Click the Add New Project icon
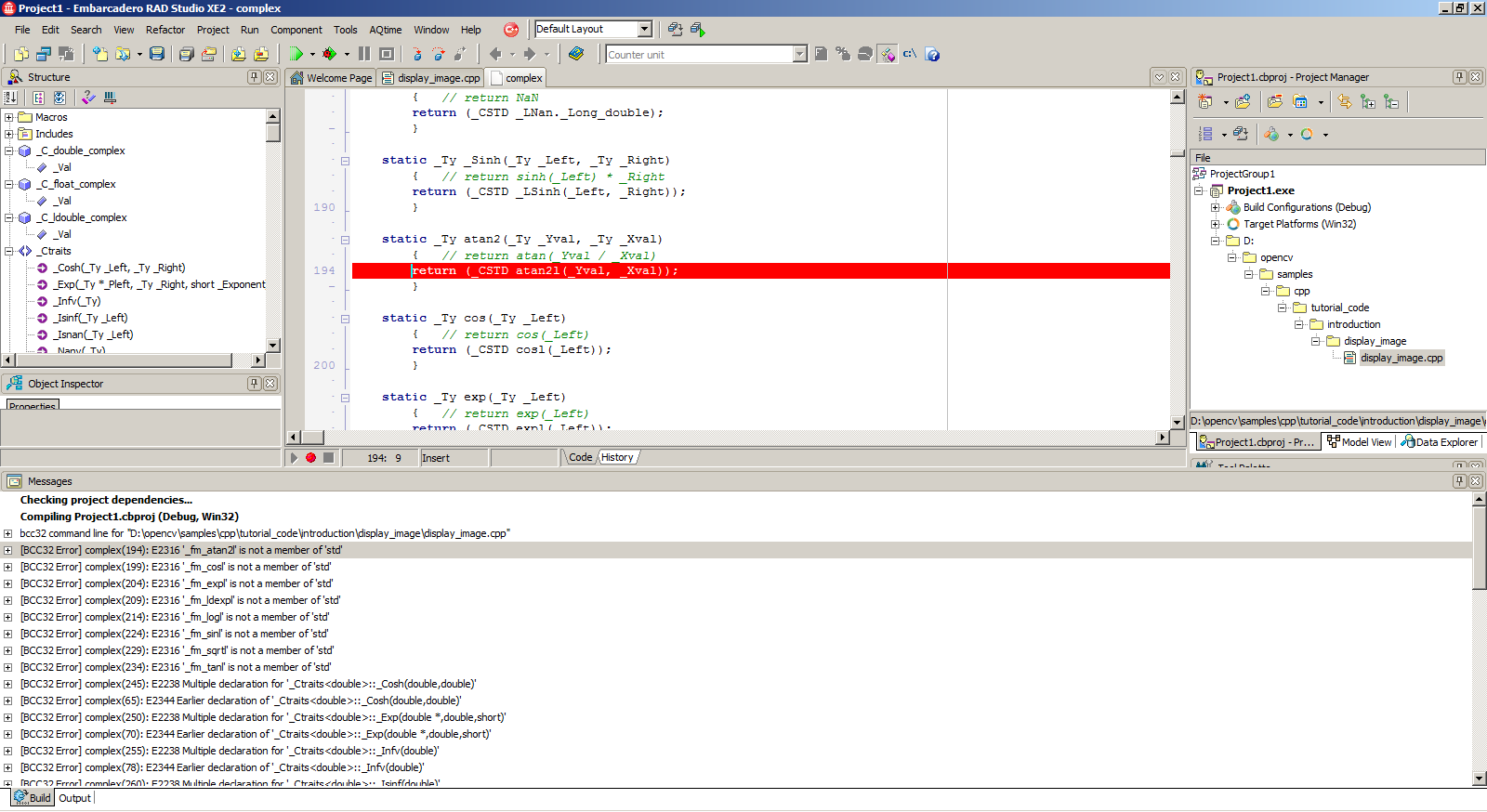The image size is (1487, 812). click(x=1205, y=102)
